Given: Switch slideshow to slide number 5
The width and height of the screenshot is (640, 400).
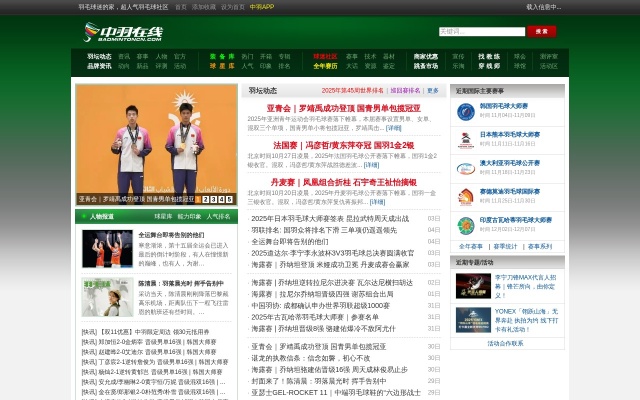Looking at the screenshot, I should tap(230, 199).
